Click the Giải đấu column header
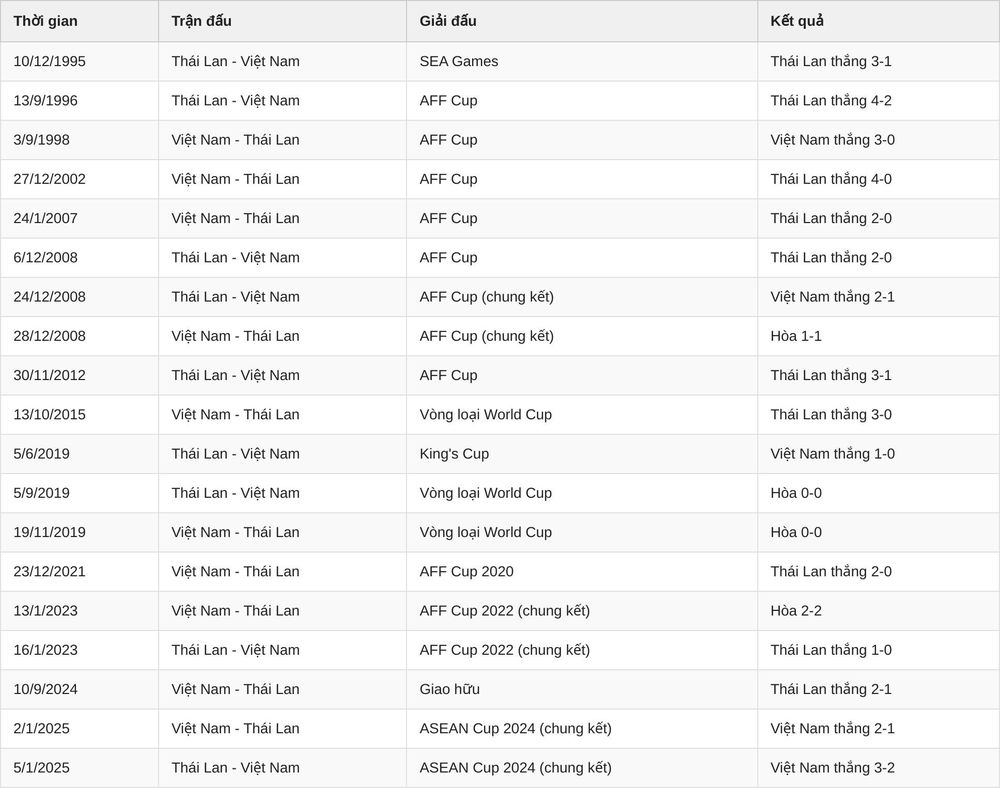 point(582,21)
